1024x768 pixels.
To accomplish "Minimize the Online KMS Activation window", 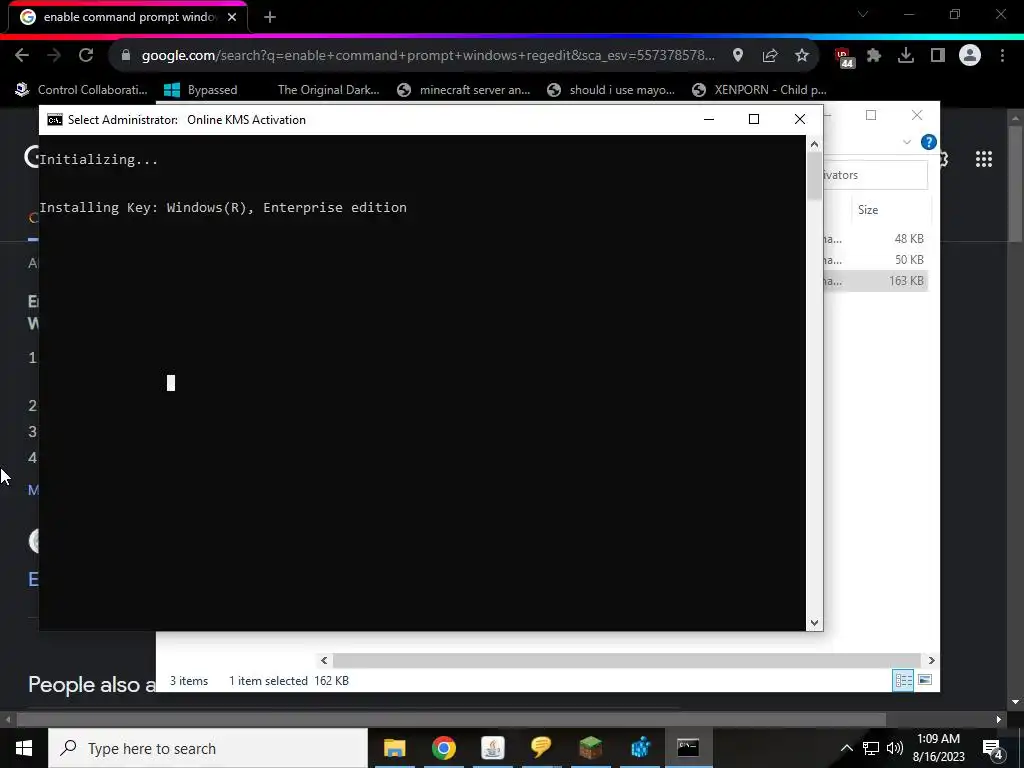I will (709, 119).
